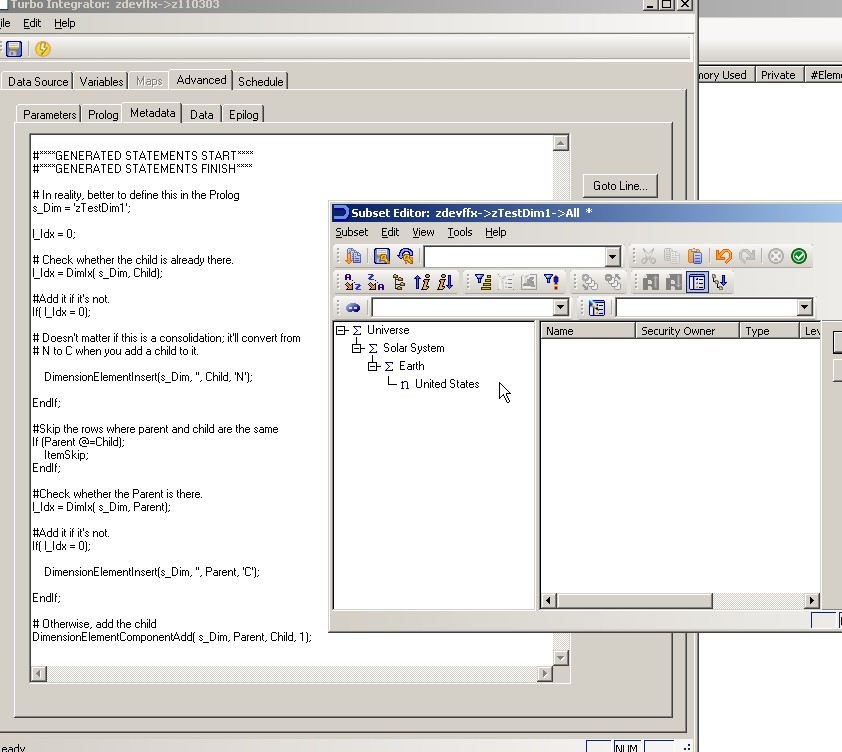Select the Universe element

tap(388, 330)
